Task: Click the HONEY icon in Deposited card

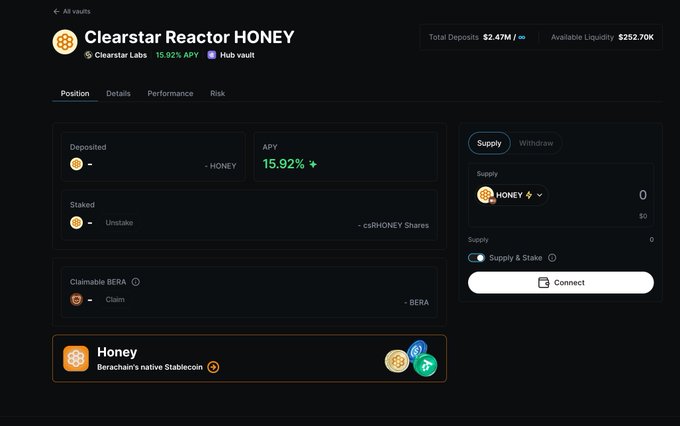Action: pyautogui.click(x=76, y=164)
